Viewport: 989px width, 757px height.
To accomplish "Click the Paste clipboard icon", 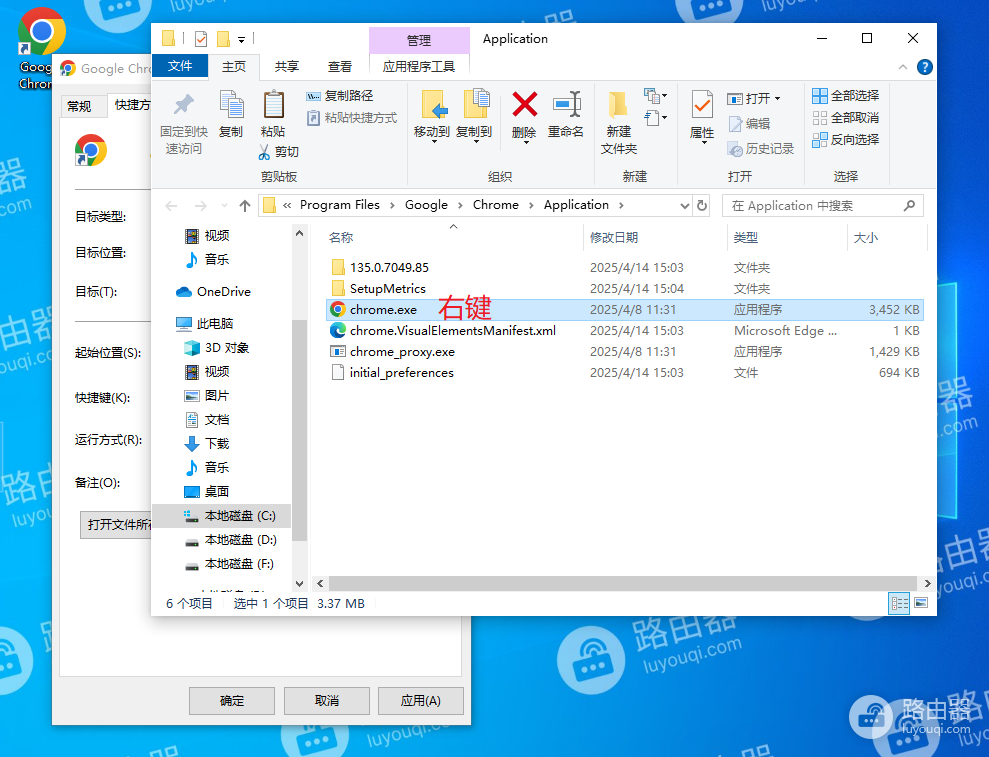I will coord(273,104).
